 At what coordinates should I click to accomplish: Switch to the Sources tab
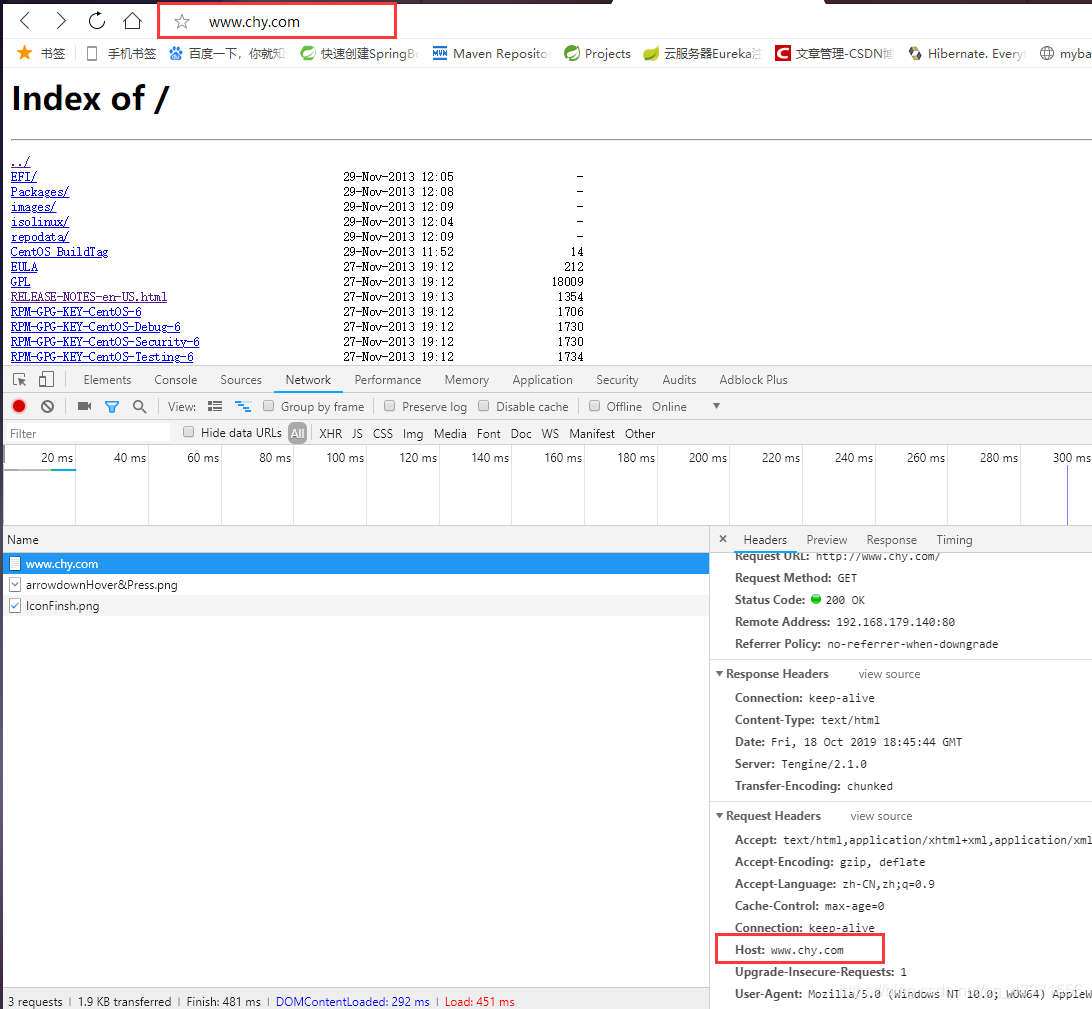point(241,380)
